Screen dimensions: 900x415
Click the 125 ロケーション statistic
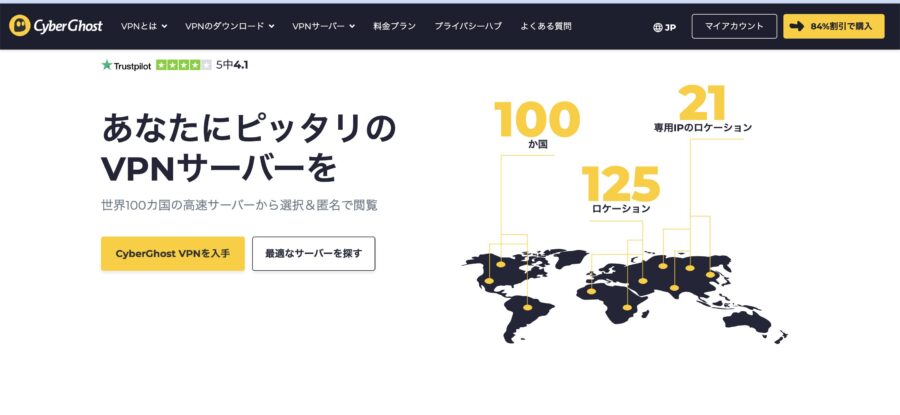point(620,190)
